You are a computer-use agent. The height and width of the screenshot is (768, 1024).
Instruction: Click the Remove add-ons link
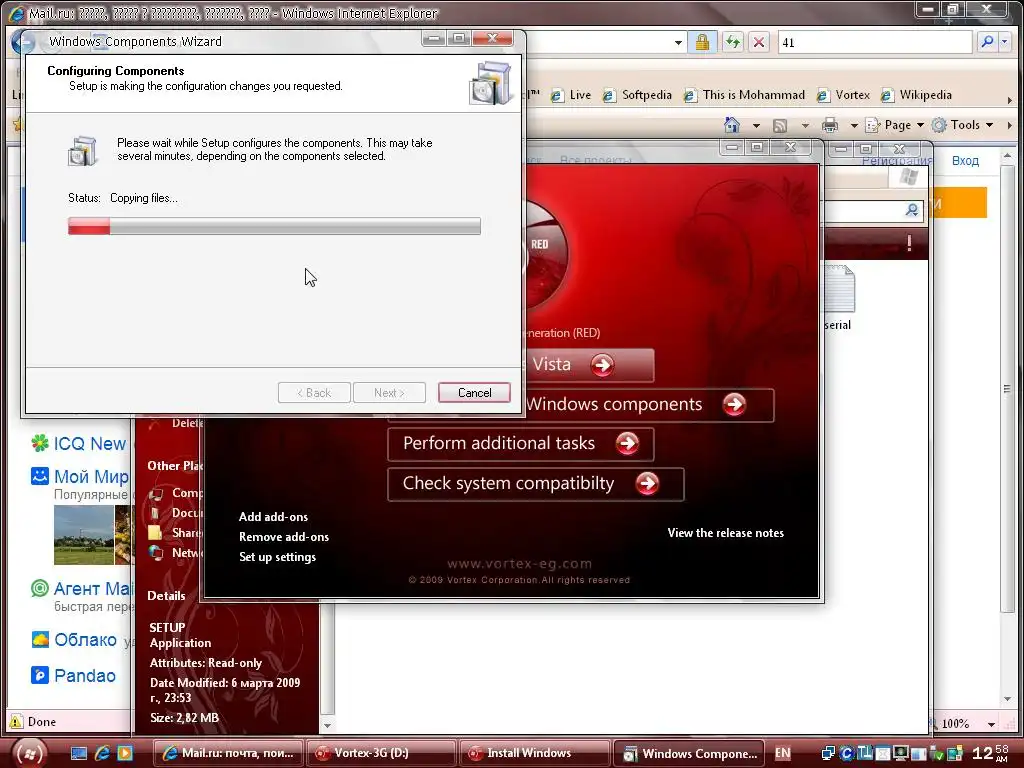click(x=283, y=537)
